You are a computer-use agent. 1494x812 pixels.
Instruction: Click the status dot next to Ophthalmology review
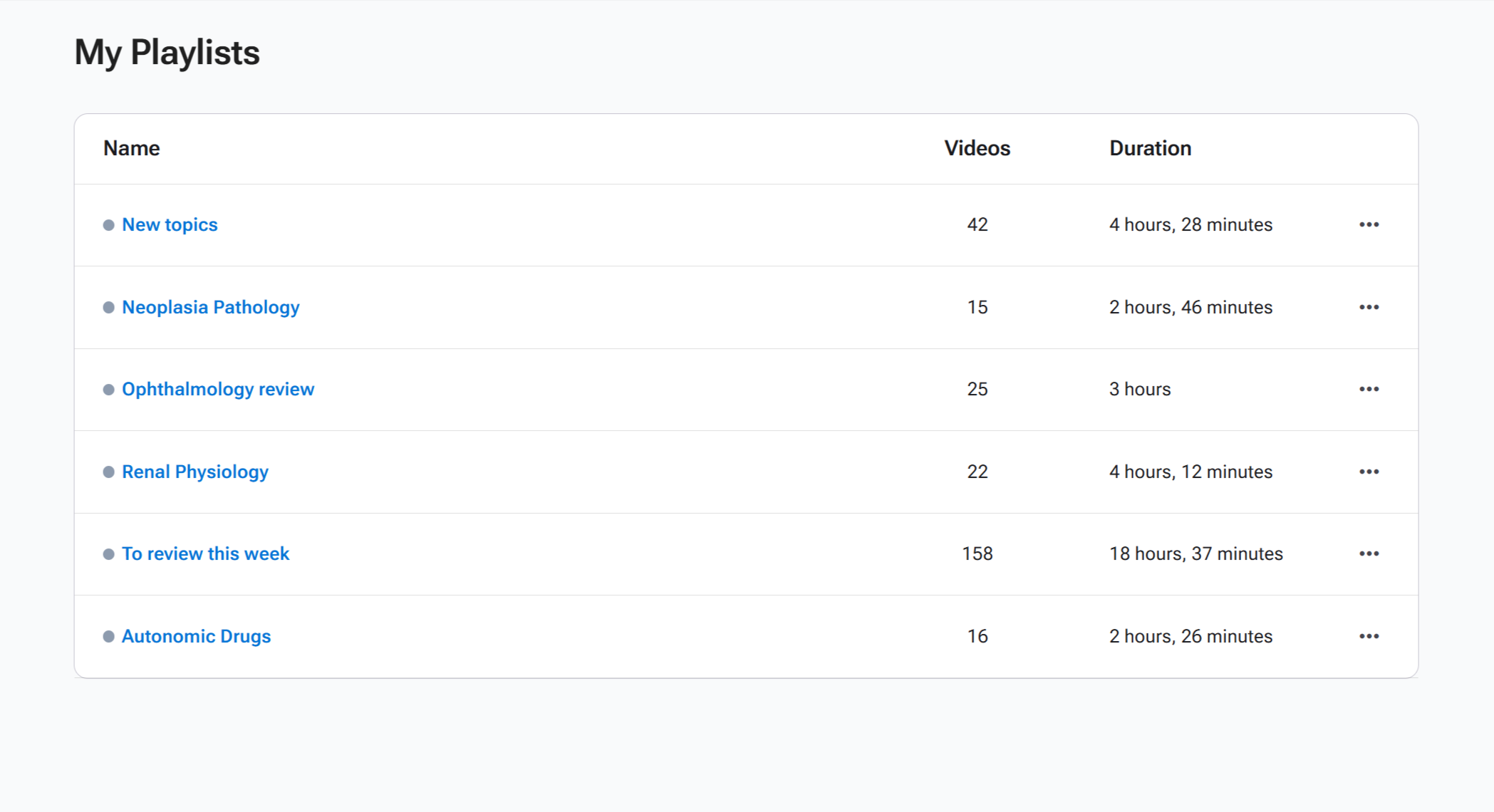tap(108, 390)
